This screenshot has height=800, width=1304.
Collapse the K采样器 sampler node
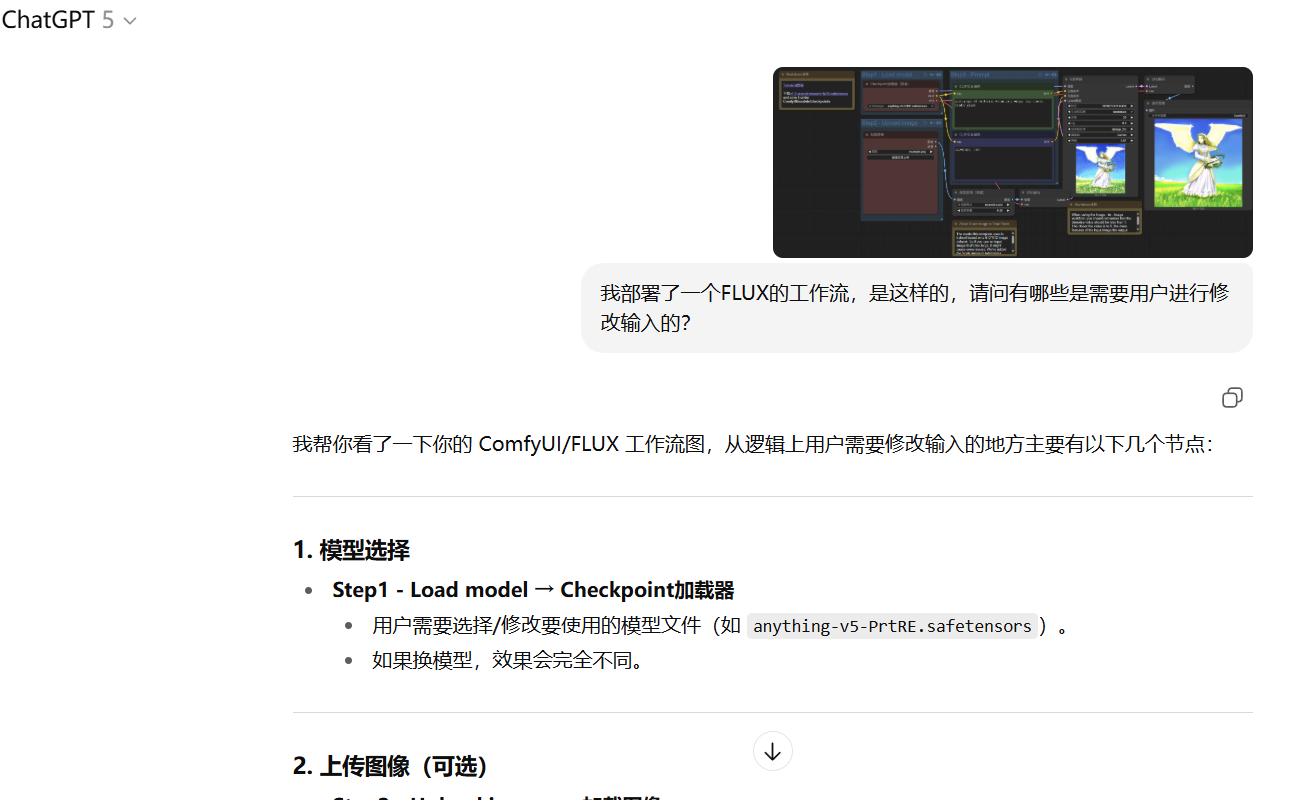pos(1067,78)
